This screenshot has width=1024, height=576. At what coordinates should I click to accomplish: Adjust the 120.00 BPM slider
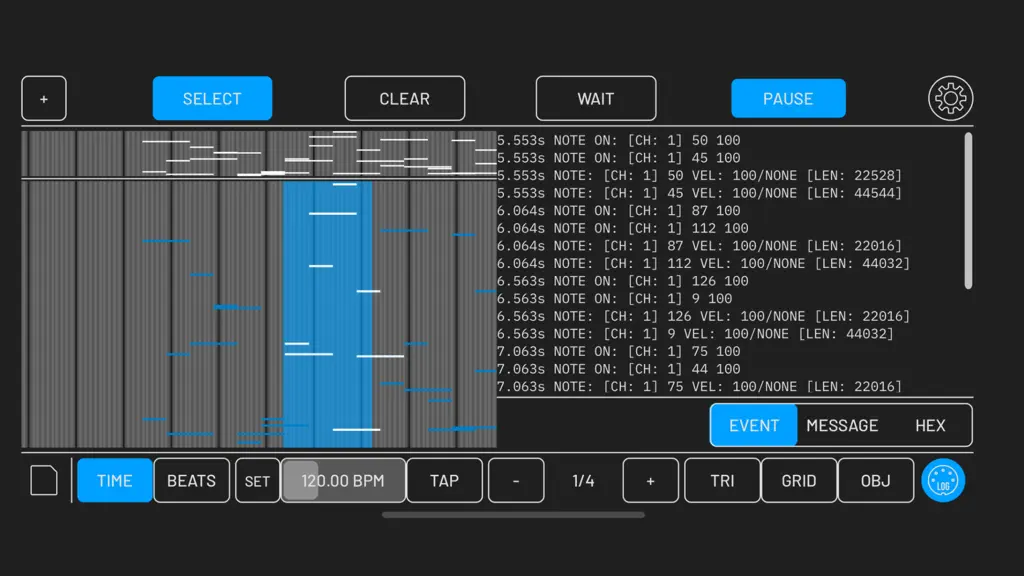(x=343, y=481)
